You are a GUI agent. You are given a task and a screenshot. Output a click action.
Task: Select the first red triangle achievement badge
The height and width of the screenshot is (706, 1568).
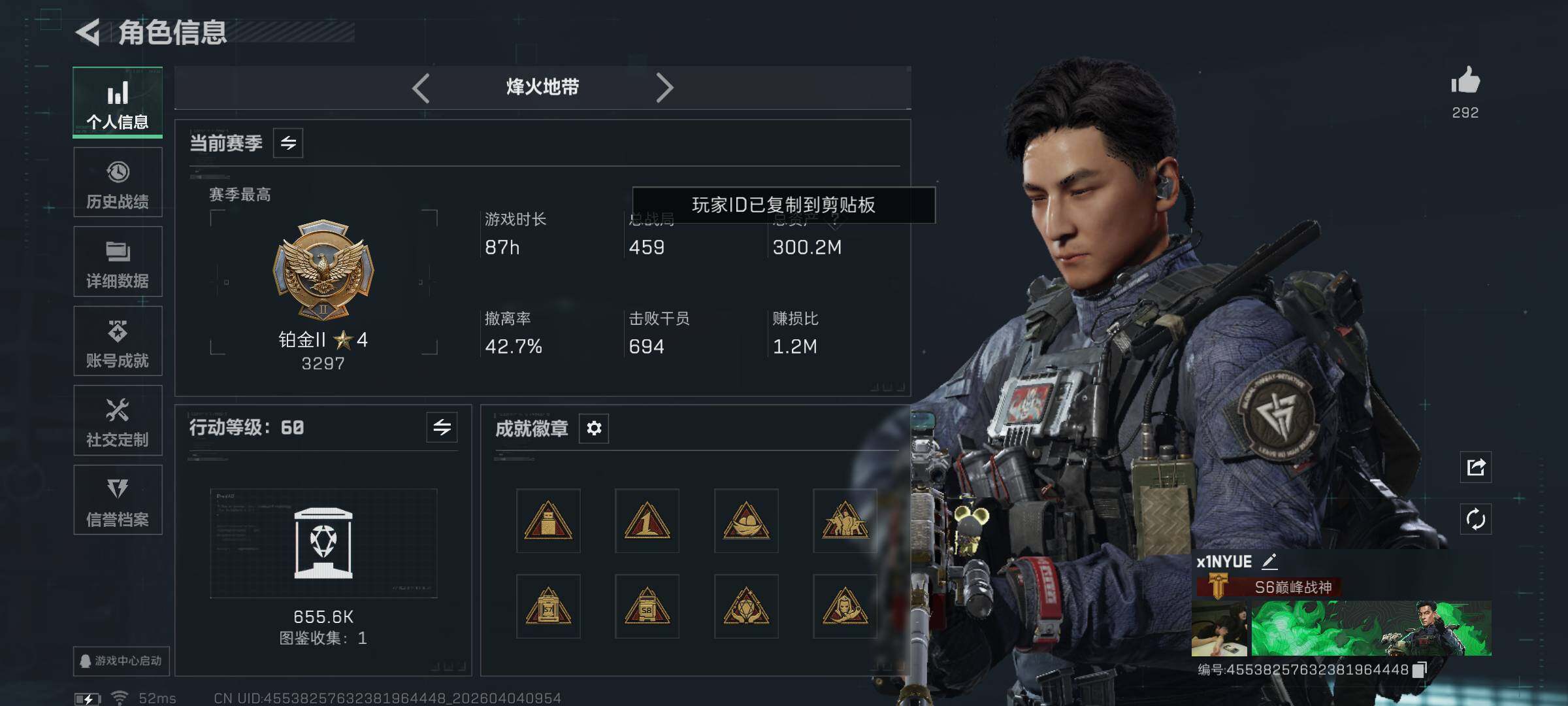click(x=548, y=521)
